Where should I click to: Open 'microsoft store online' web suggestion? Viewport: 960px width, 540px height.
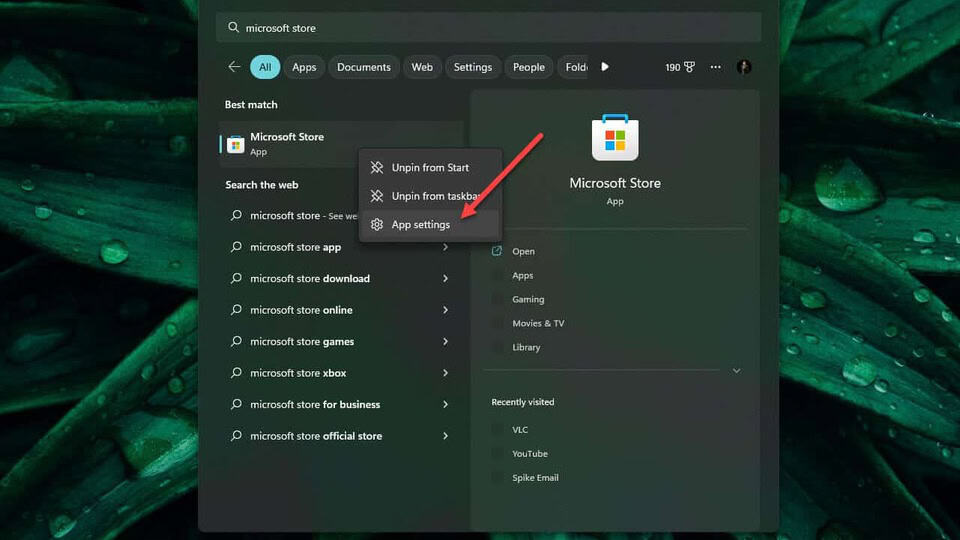(x=341, y=310)
